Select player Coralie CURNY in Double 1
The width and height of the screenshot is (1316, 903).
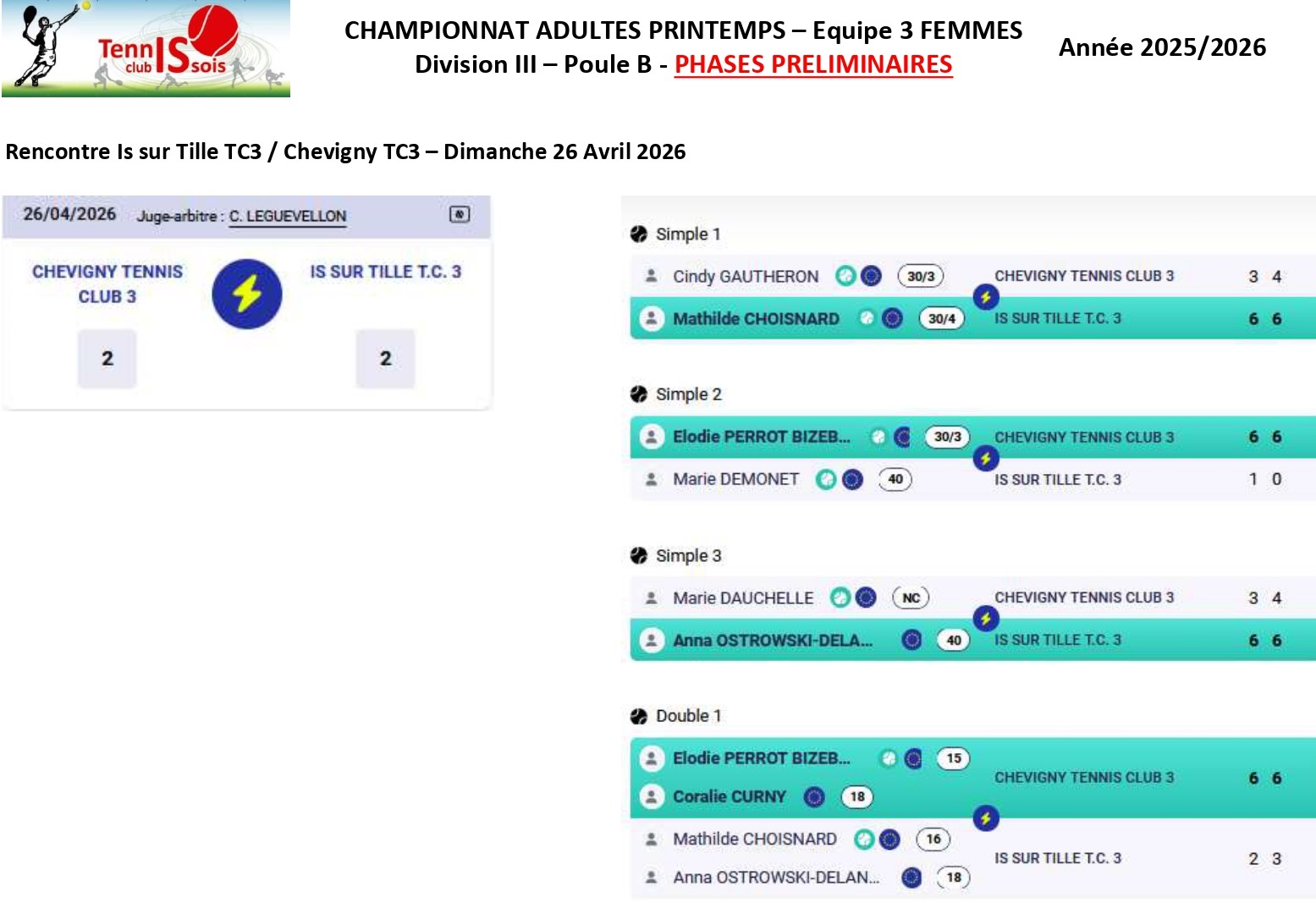click(x=730, y=796)
